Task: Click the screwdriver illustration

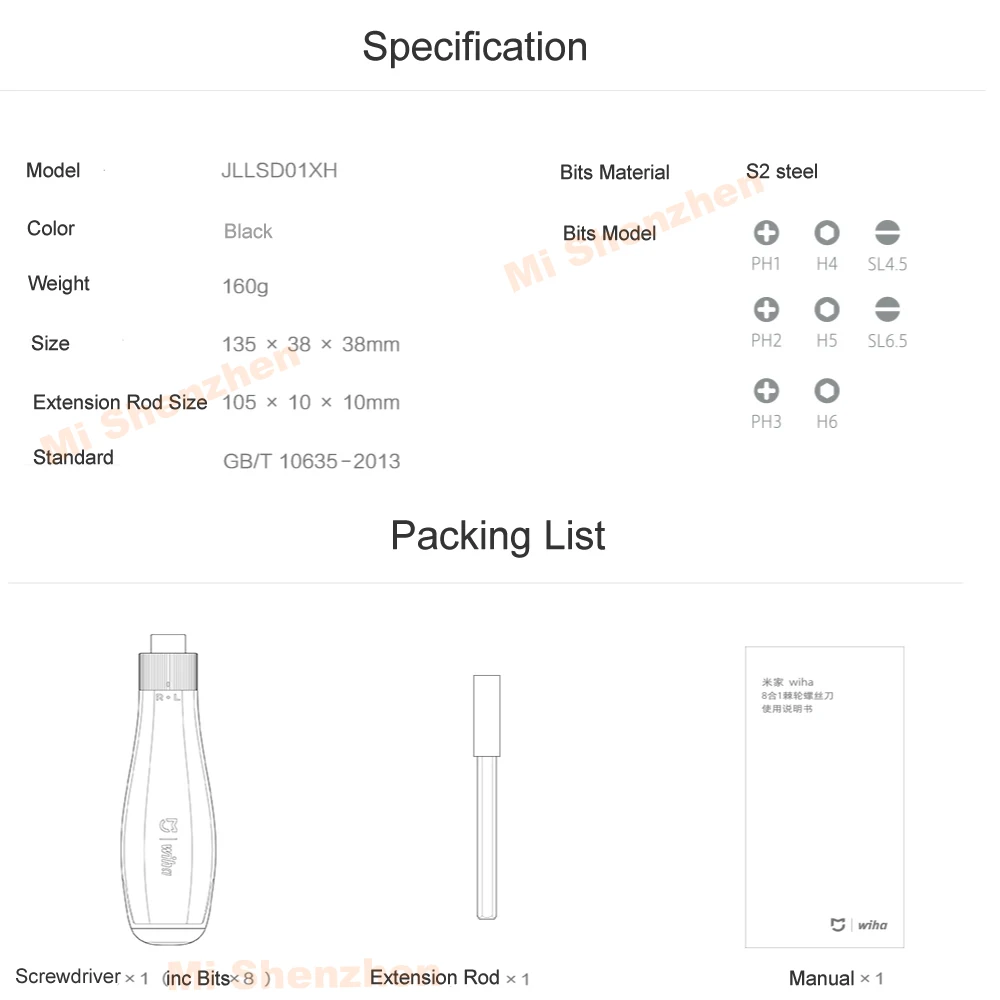Action: [168, 789]
